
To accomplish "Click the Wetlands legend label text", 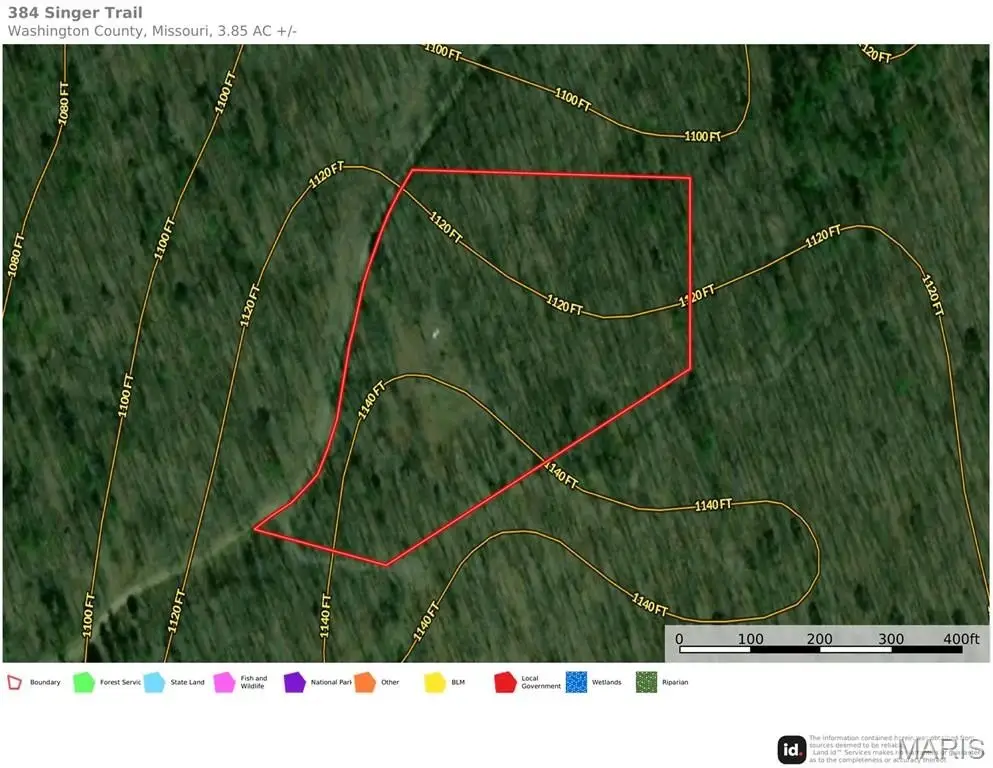I will tap(606, 682).
